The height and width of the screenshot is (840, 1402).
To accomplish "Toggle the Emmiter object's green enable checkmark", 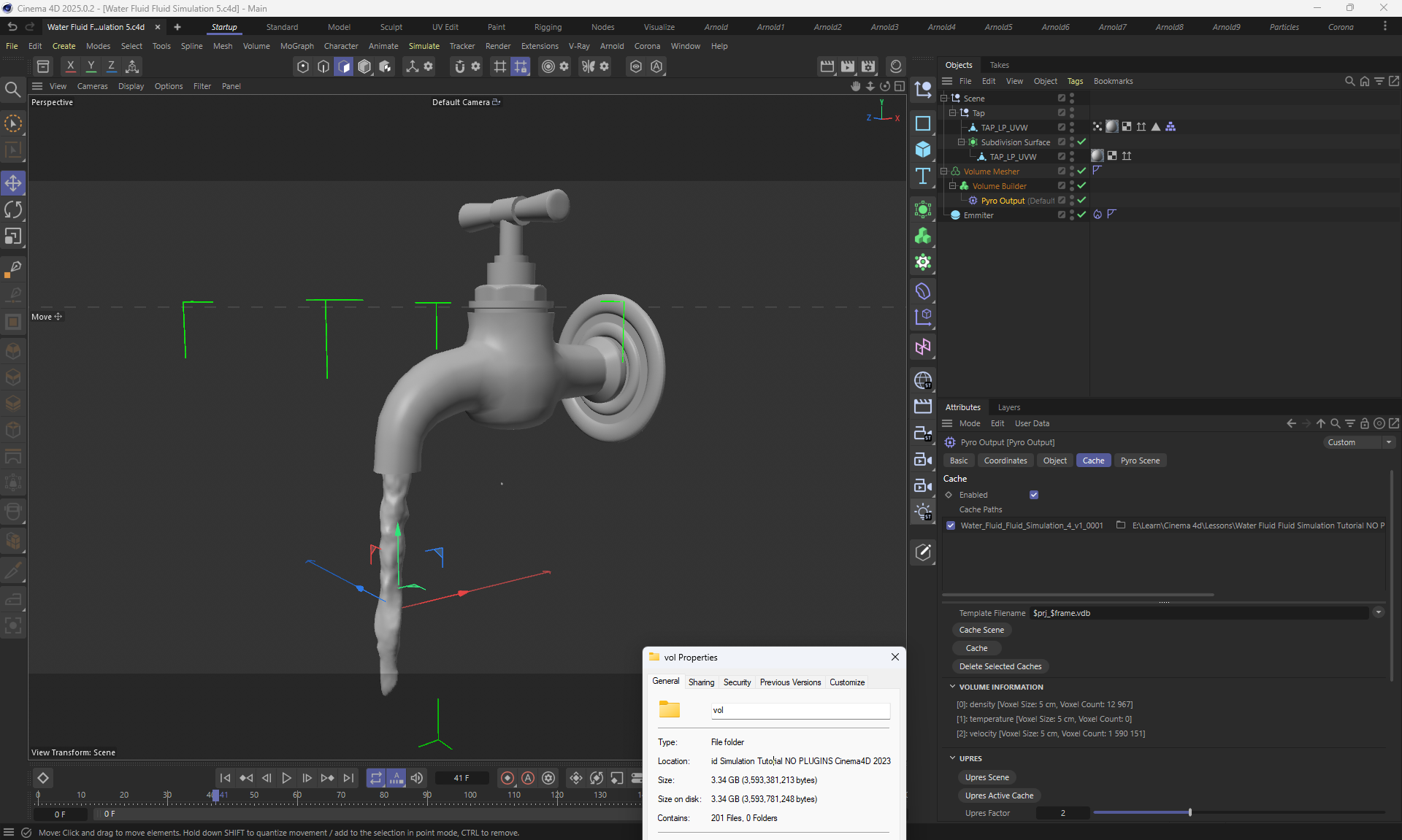I will click(1081, 215).
